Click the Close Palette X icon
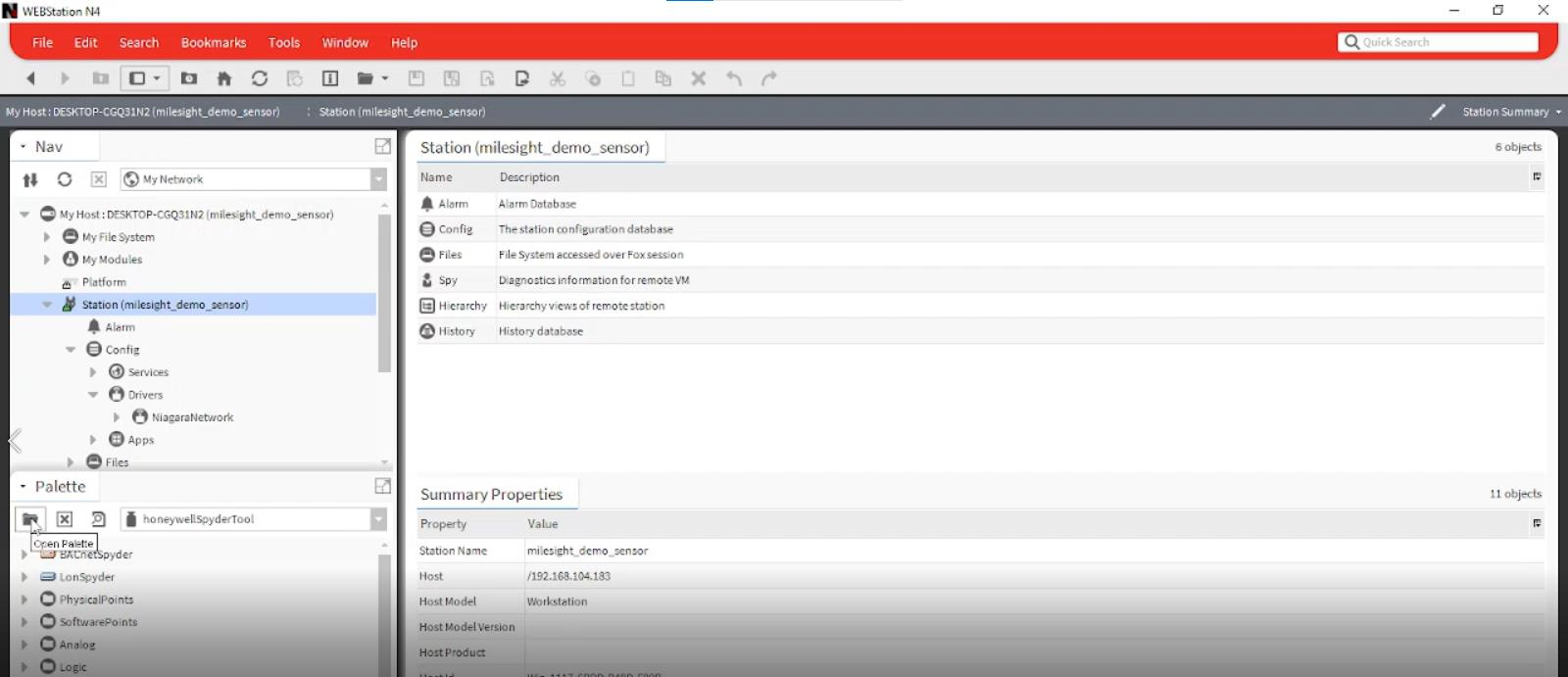Image resolution: width=1568 pixels, height=677 pixels. pos(65,519)
